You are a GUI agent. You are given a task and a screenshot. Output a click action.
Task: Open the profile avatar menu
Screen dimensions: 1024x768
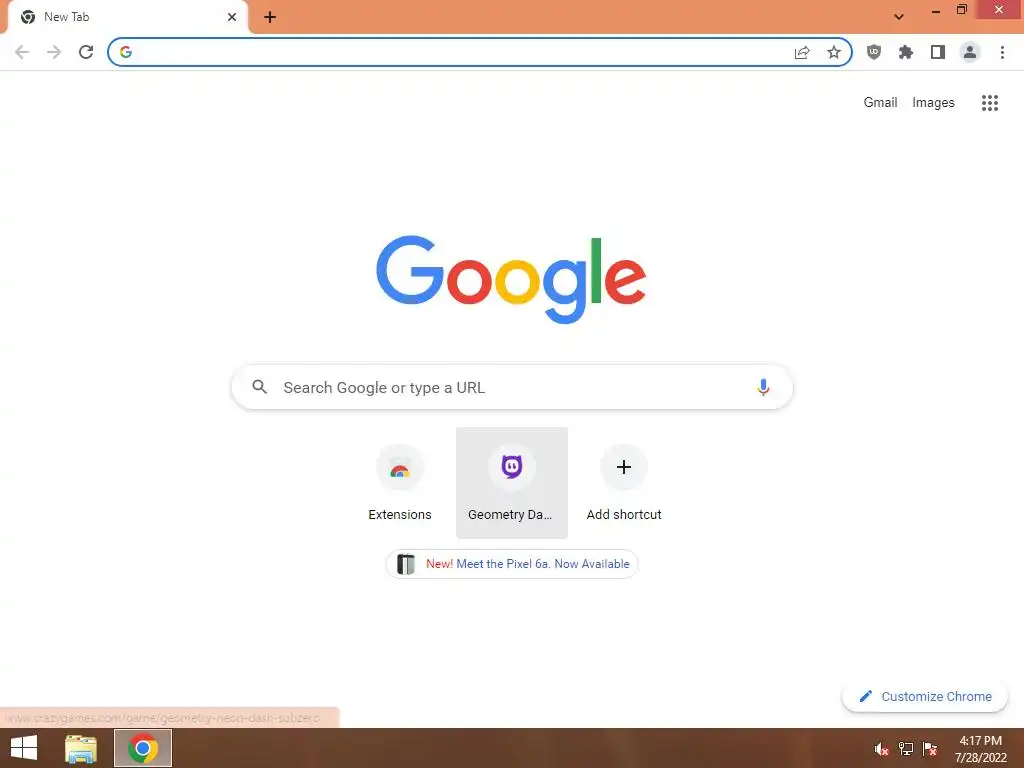point(970,52)
